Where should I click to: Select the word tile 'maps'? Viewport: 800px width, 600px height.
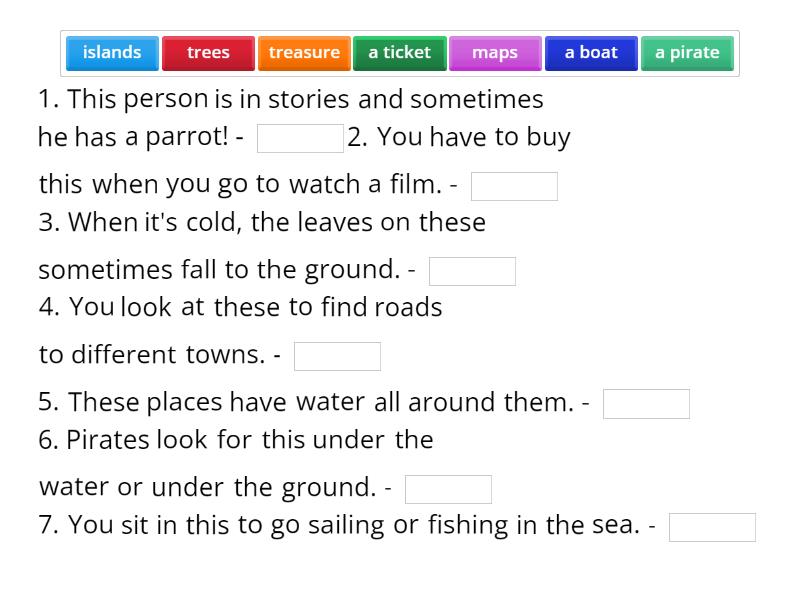pyautogui.click(x=496, y=52)
